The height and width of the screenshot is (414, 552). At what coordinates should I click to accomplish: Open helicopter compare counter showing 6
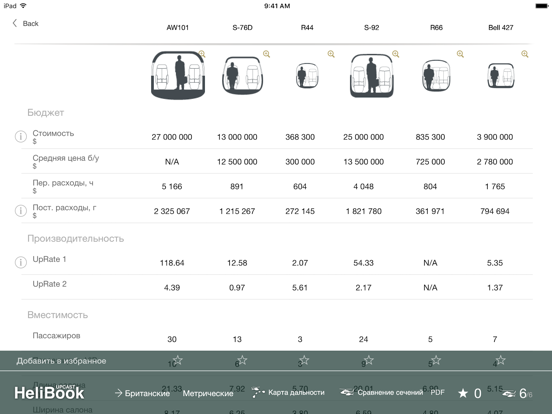pyautogui.click(x=518, y=393)
